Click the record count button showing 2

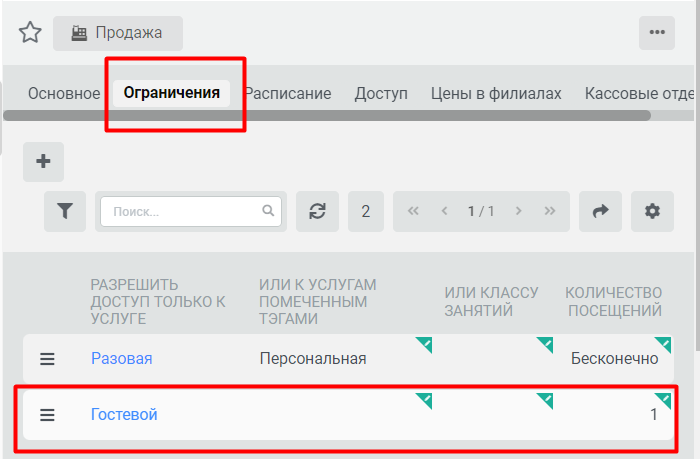[x=366, y=211]
